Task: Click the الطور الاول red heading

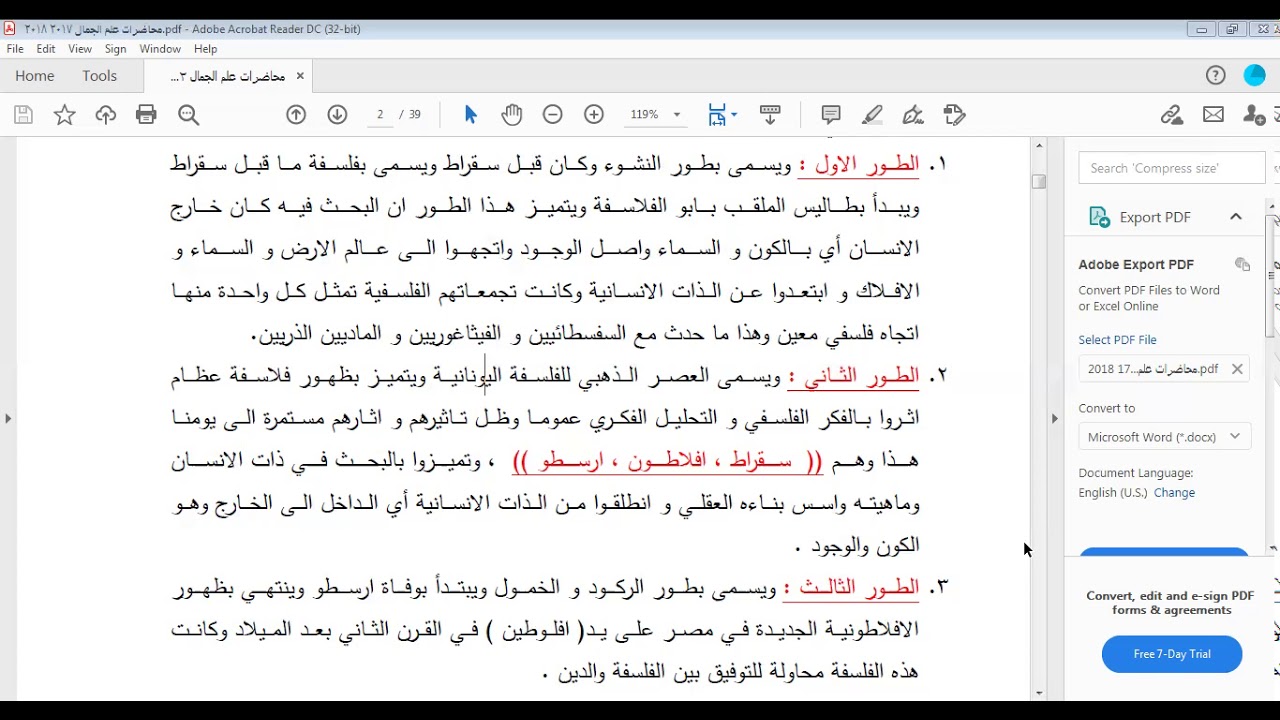Action: pos(858,165)
